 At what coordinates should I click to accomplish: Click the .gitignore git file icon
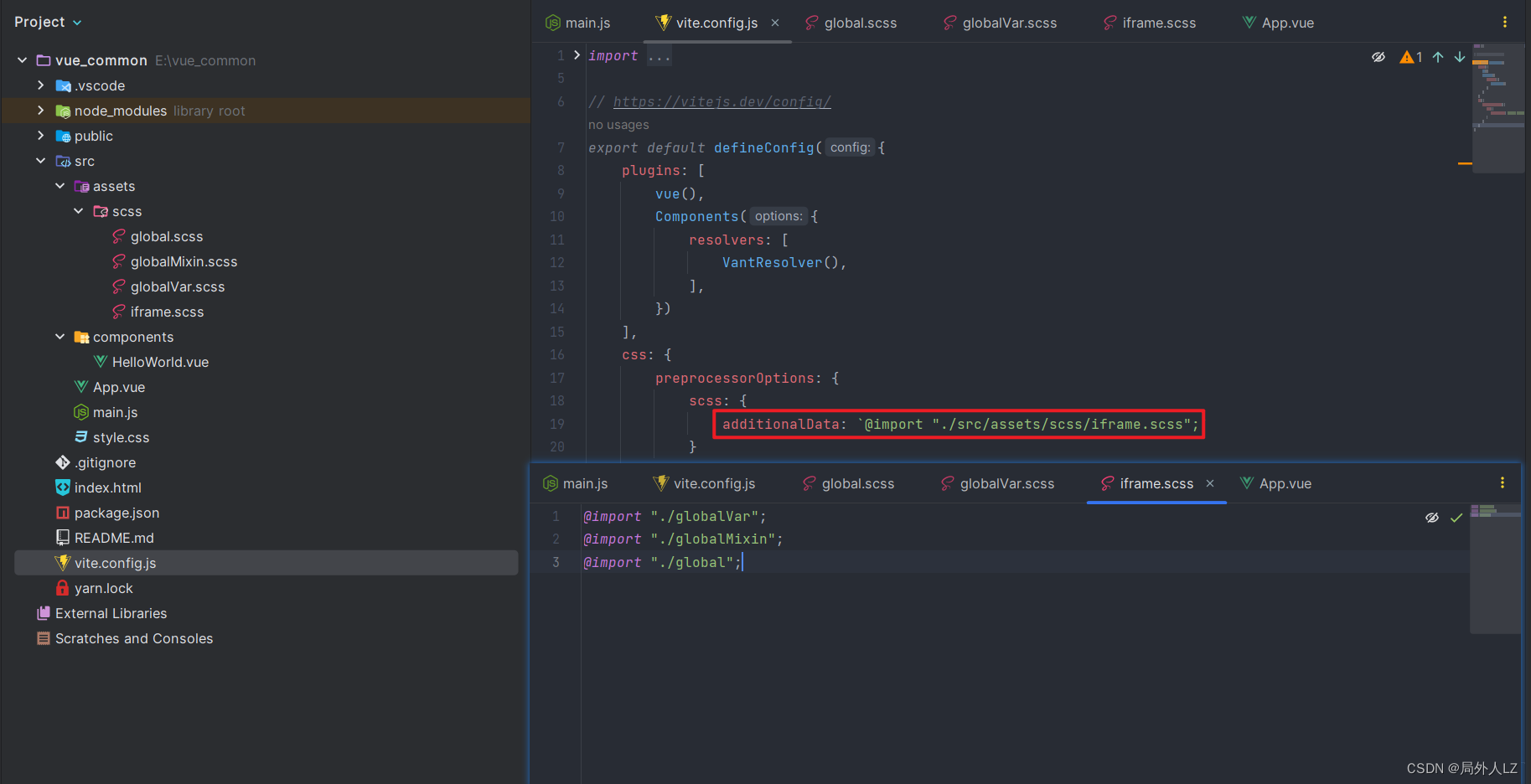(63, 462)
